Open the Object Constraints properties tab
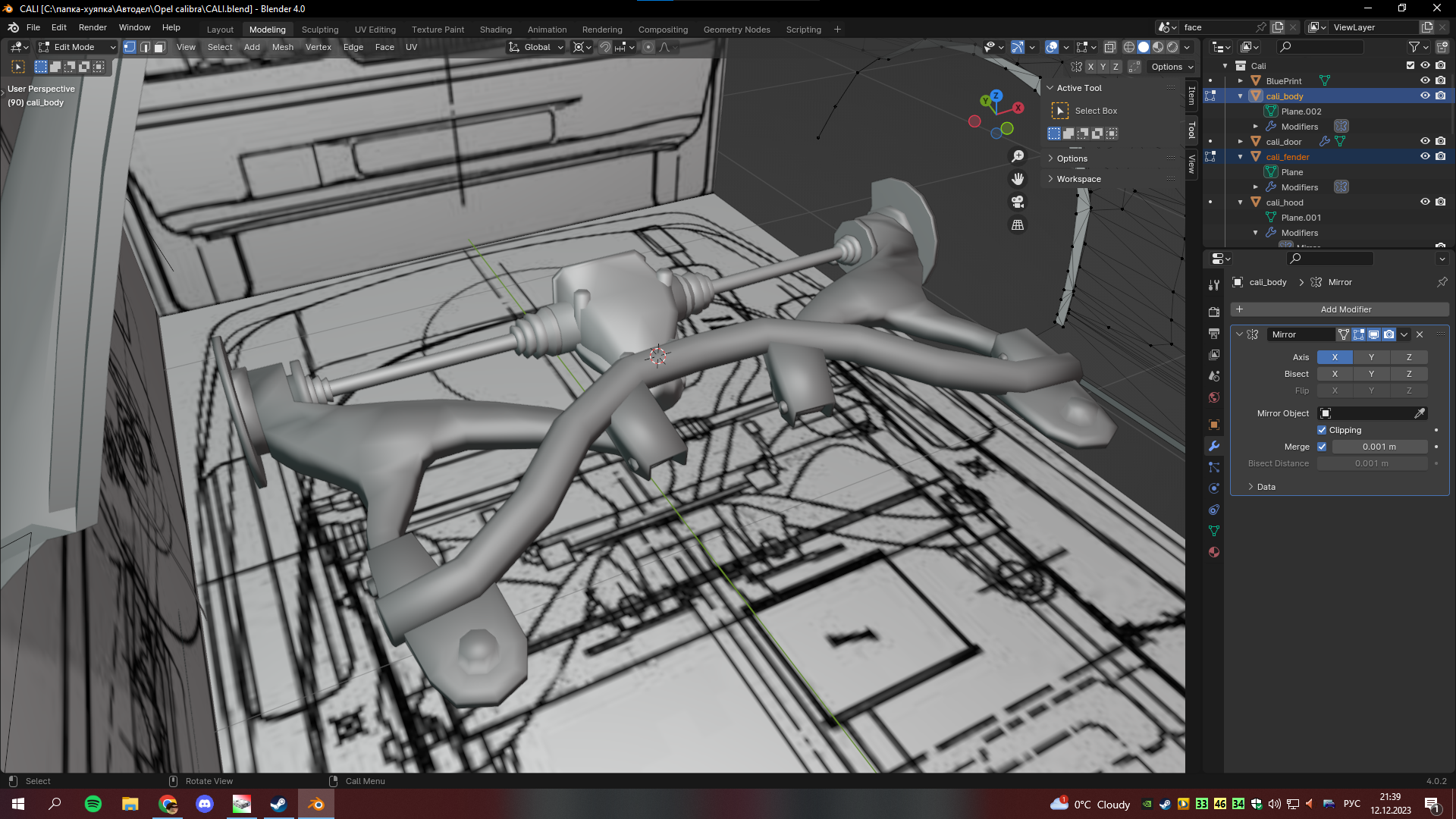The width and height of the screenshot is (1456, 819). pyautogui.click(x=1214, y=510)
